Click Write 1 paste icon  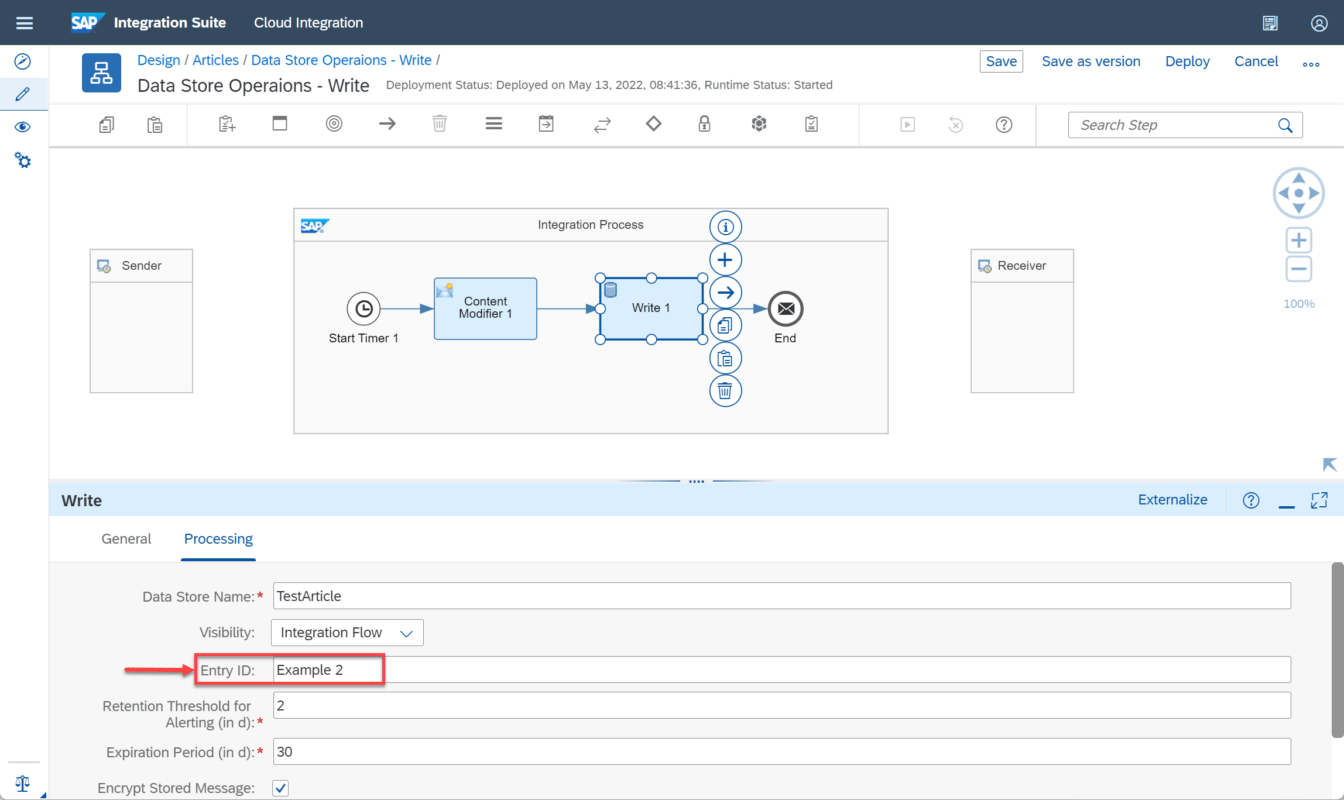tap(725, 358)
